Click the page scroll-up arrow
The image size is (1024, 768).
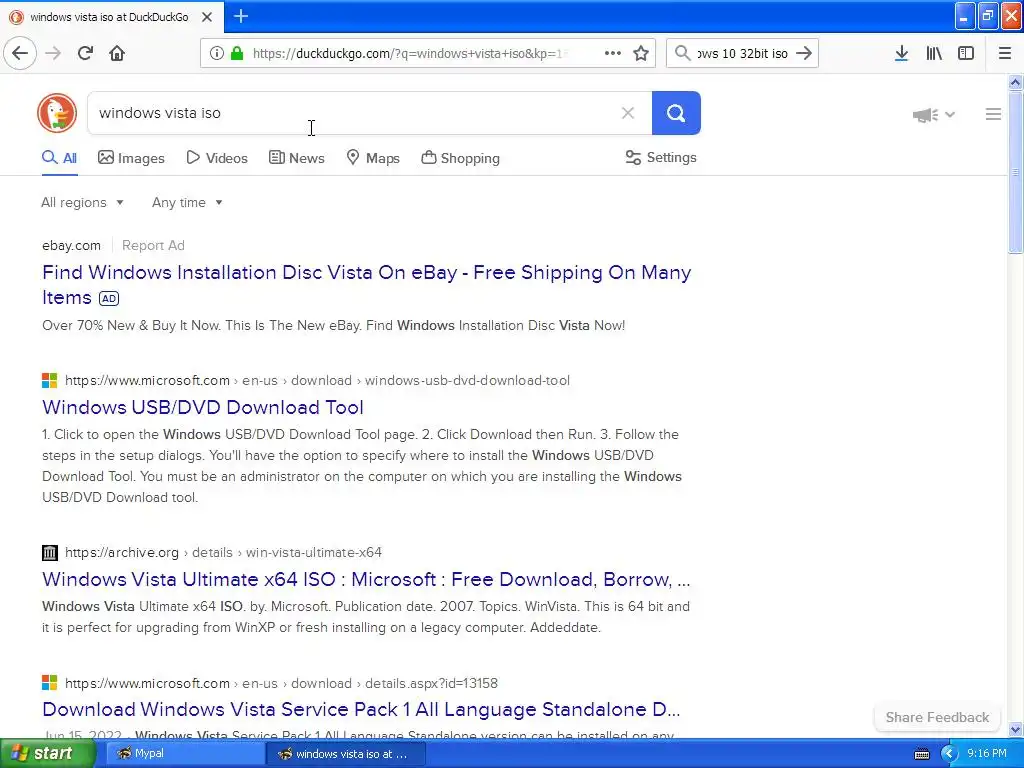pyautogui.click(x=1015, y=82)
